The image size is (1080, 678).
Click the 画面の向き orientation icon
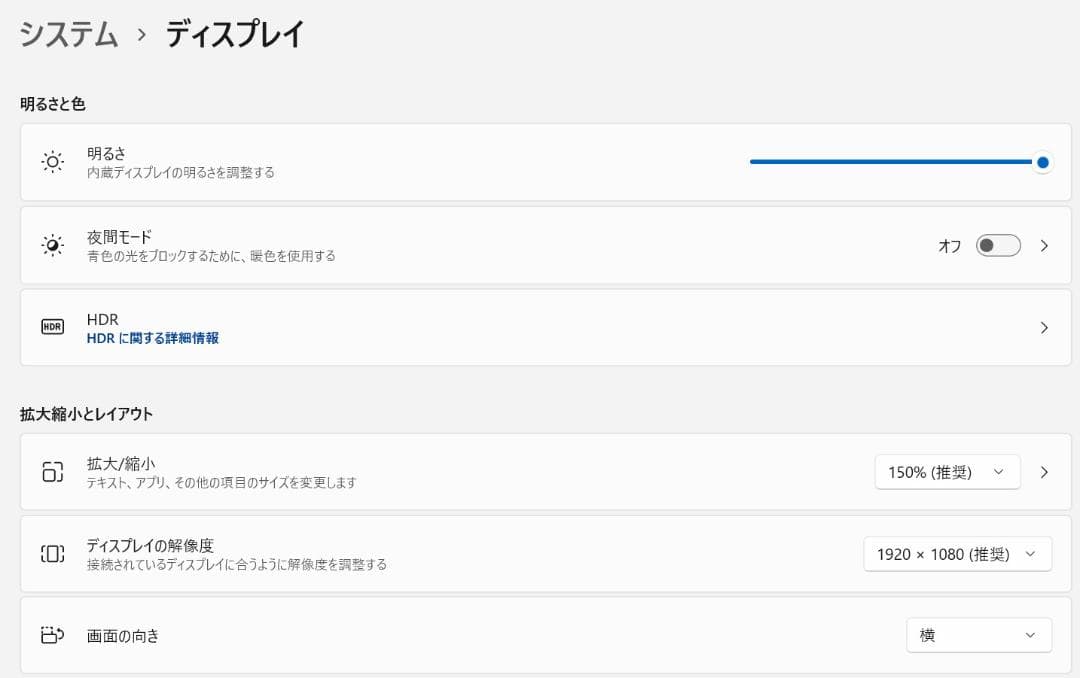tap(52, 635)
